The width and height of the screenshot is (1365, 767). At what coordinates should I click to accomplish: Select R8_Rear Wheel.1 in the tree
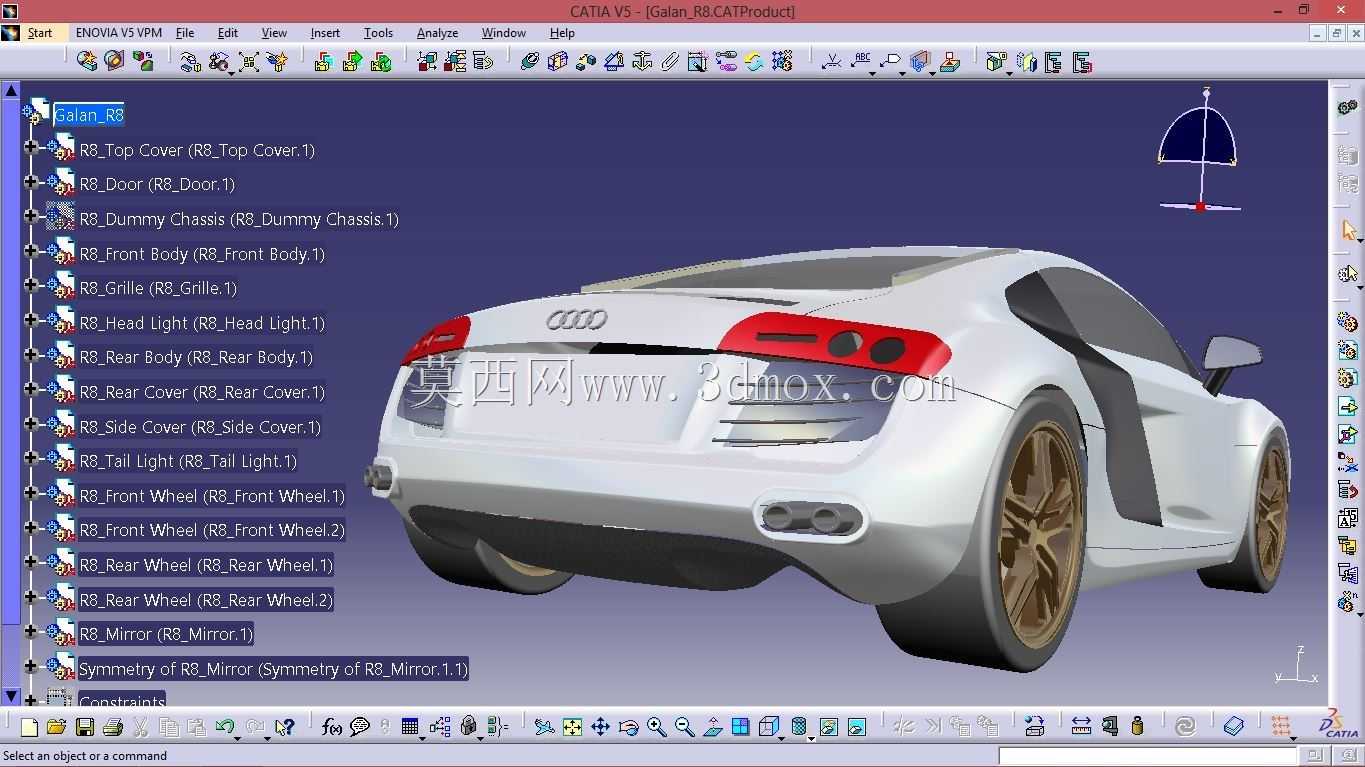[x=206, y=565]
